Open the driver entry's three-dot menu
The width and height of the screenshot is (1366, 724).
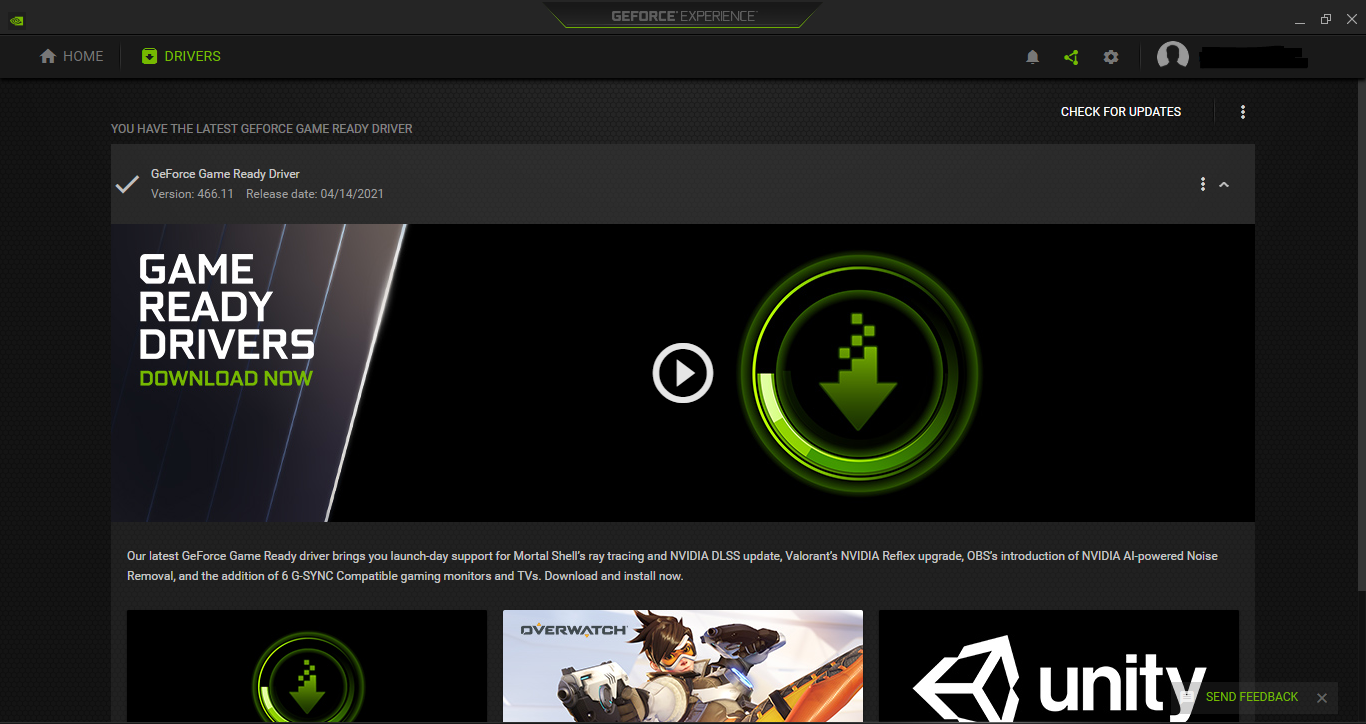1203,184
